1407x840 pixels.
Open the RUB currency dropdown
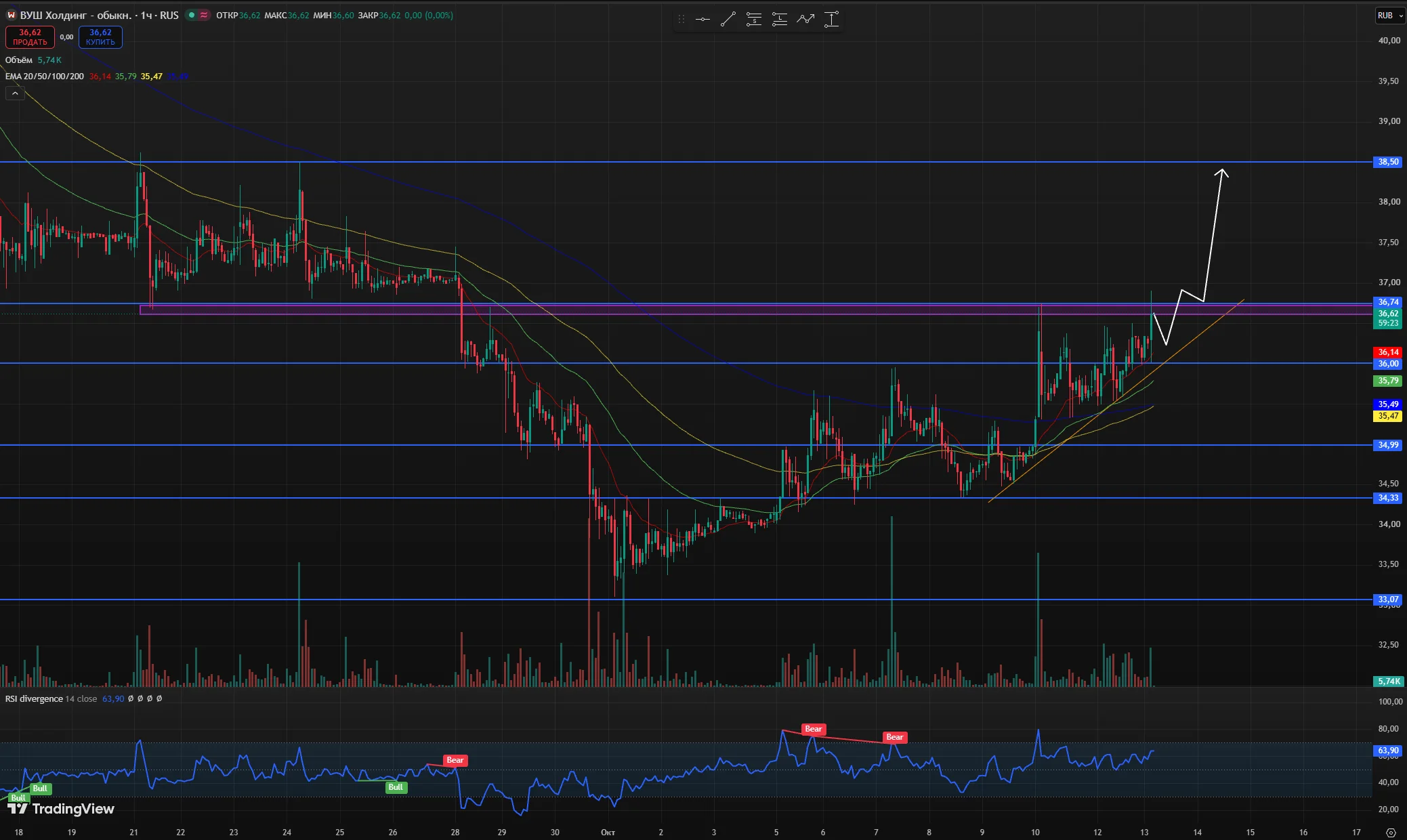pyautogui.click(x=1390, y=15)
